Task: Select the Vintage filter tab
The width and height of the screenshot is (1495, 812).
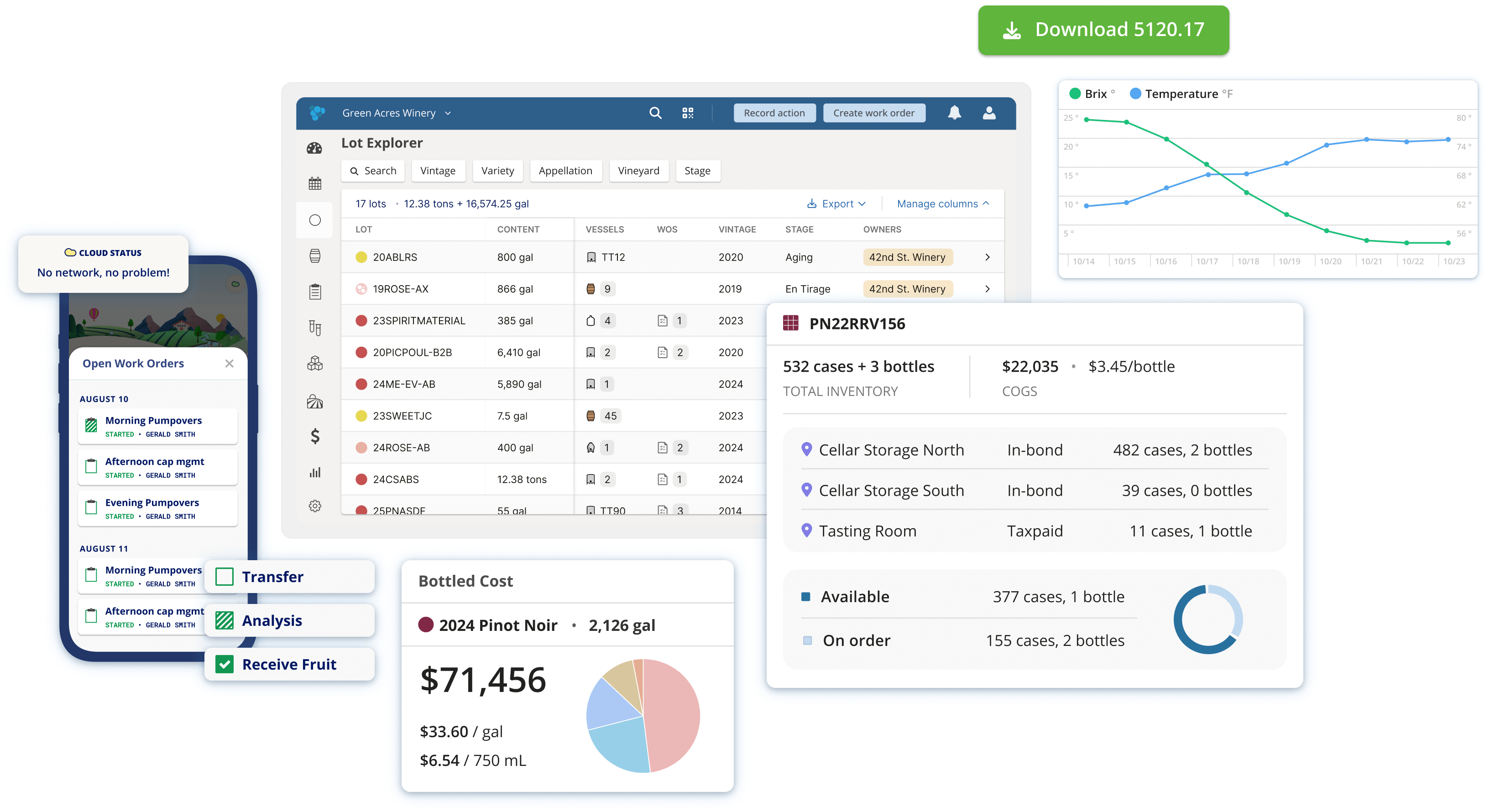Action: click(438, 171)
